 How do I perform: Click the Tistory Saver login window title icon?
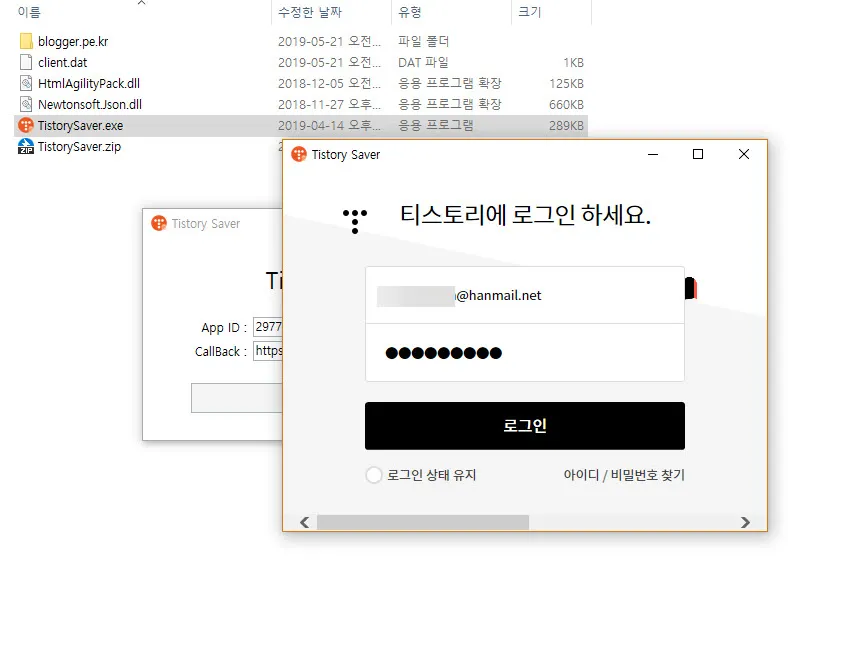(299, 154)
